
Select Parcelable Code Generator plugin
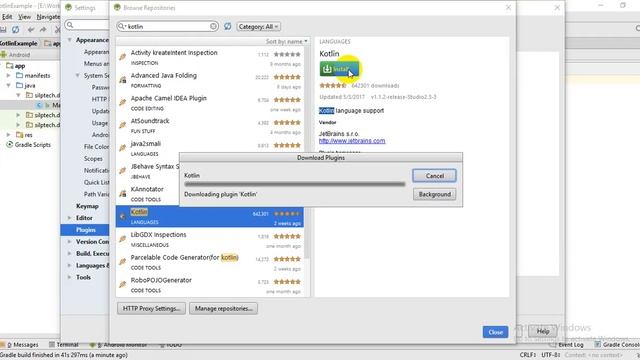[x=210, y=262]
